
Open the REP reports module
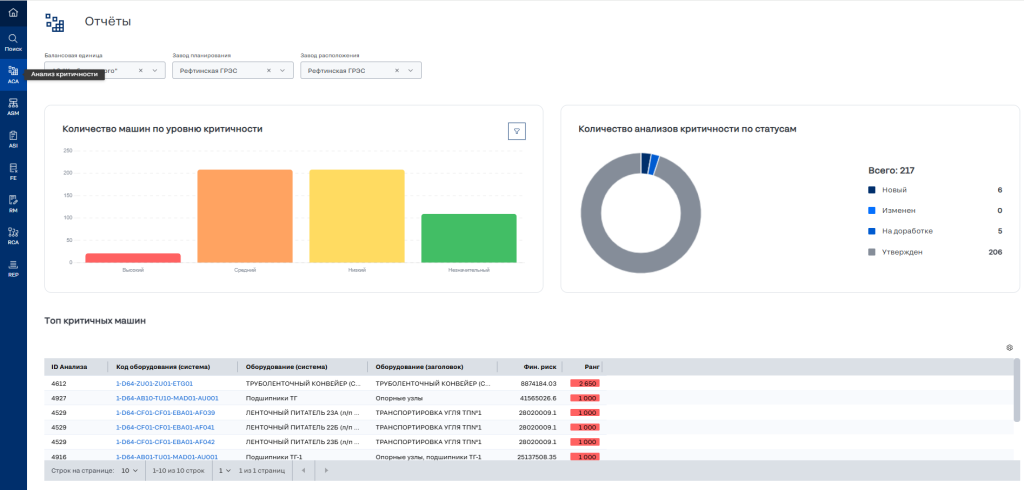(x=13, y=267)
